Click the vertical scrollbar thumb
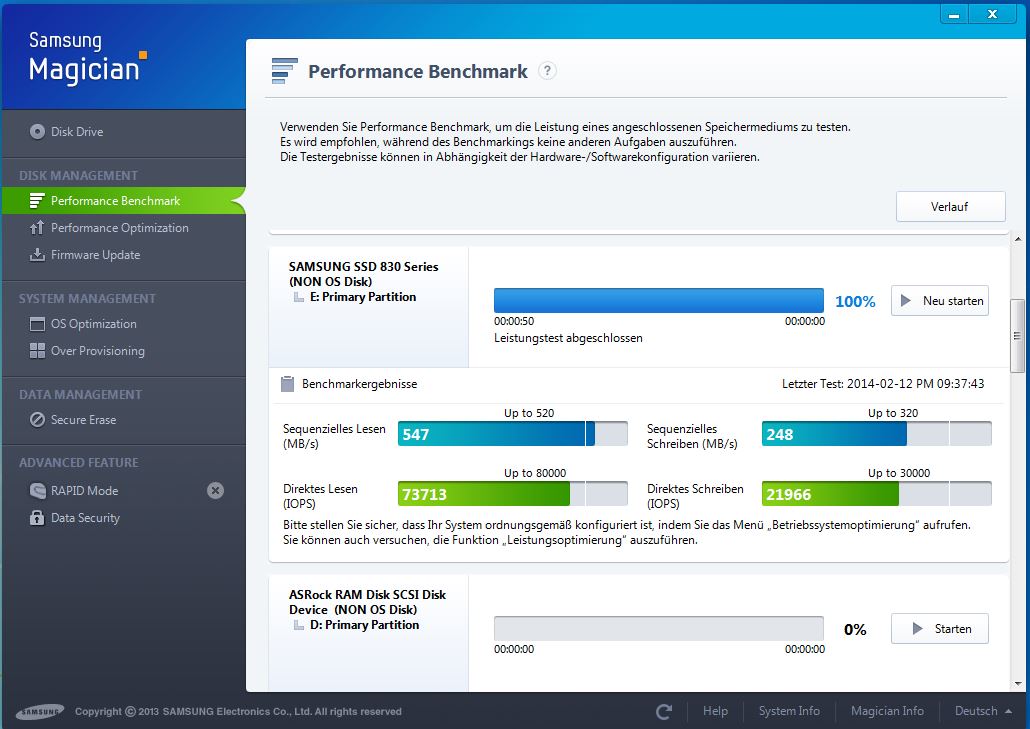Image resolution: width=1030 pixels, height=729 pixels. click(x=1017, y=335)
